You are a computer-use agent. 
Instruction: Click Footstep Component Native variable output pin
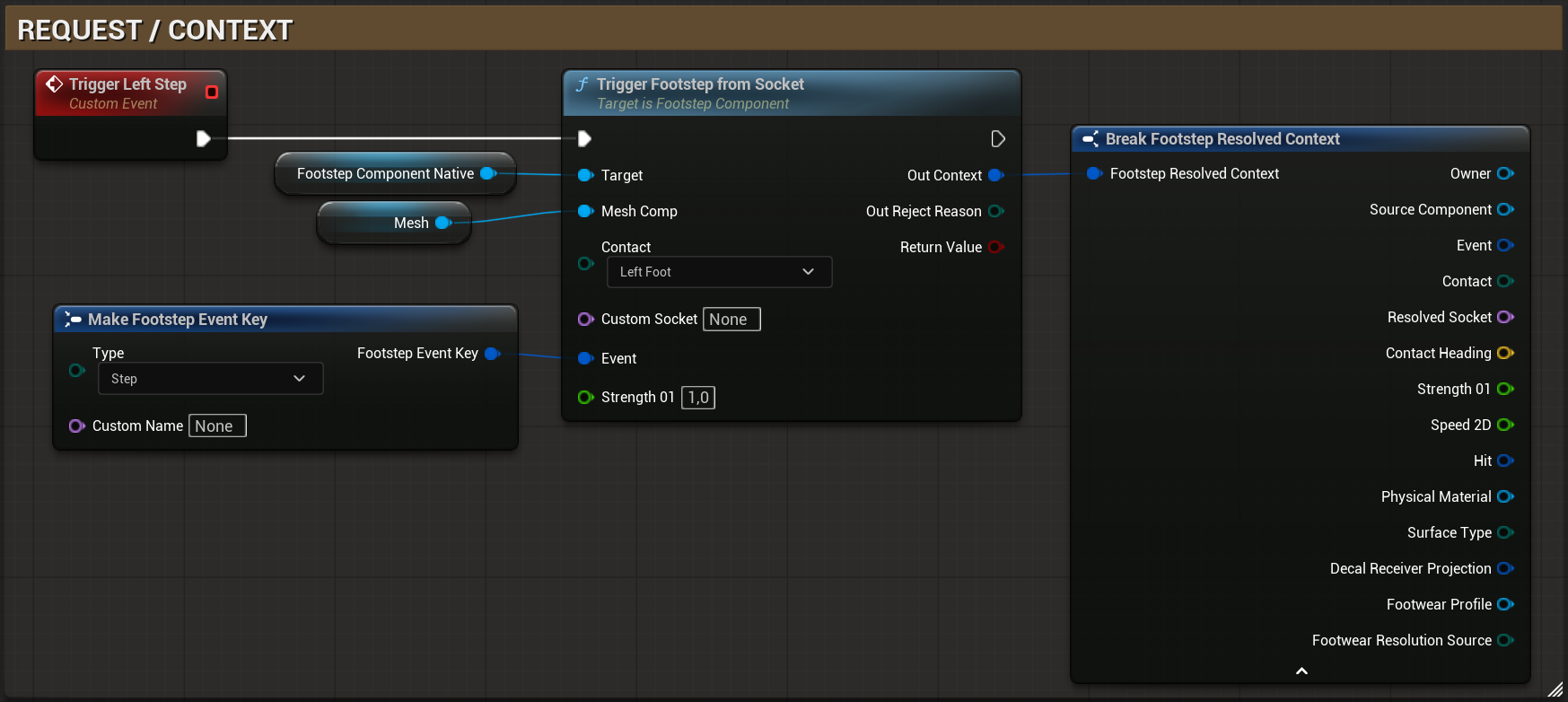point(488,173)
